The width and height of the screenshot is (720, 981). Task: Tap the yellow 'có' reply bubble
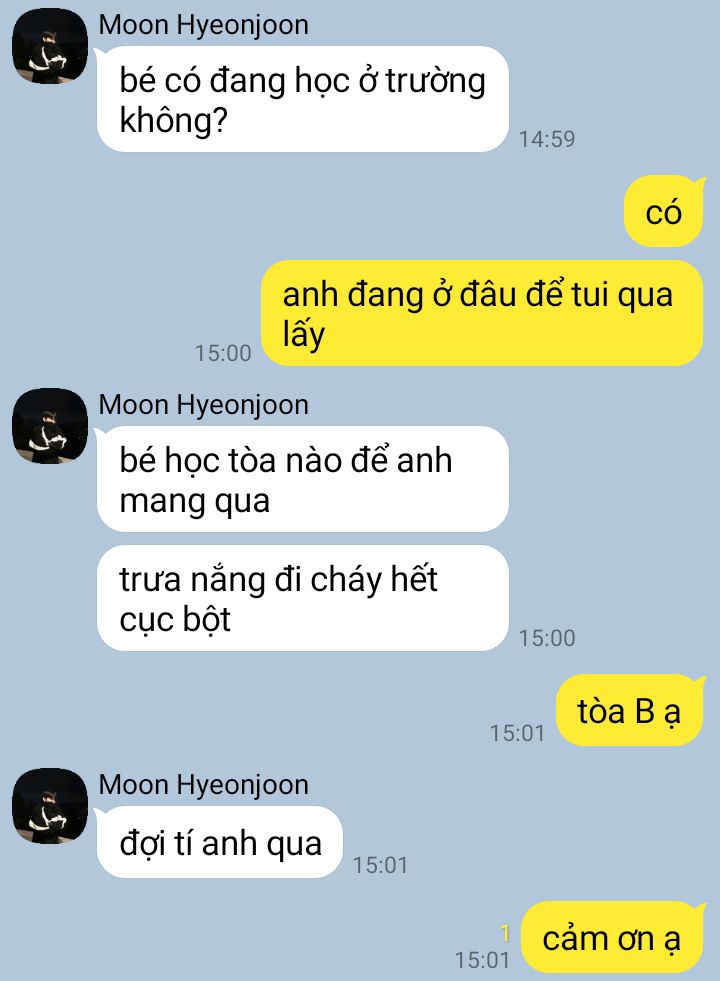pos(664,211)
